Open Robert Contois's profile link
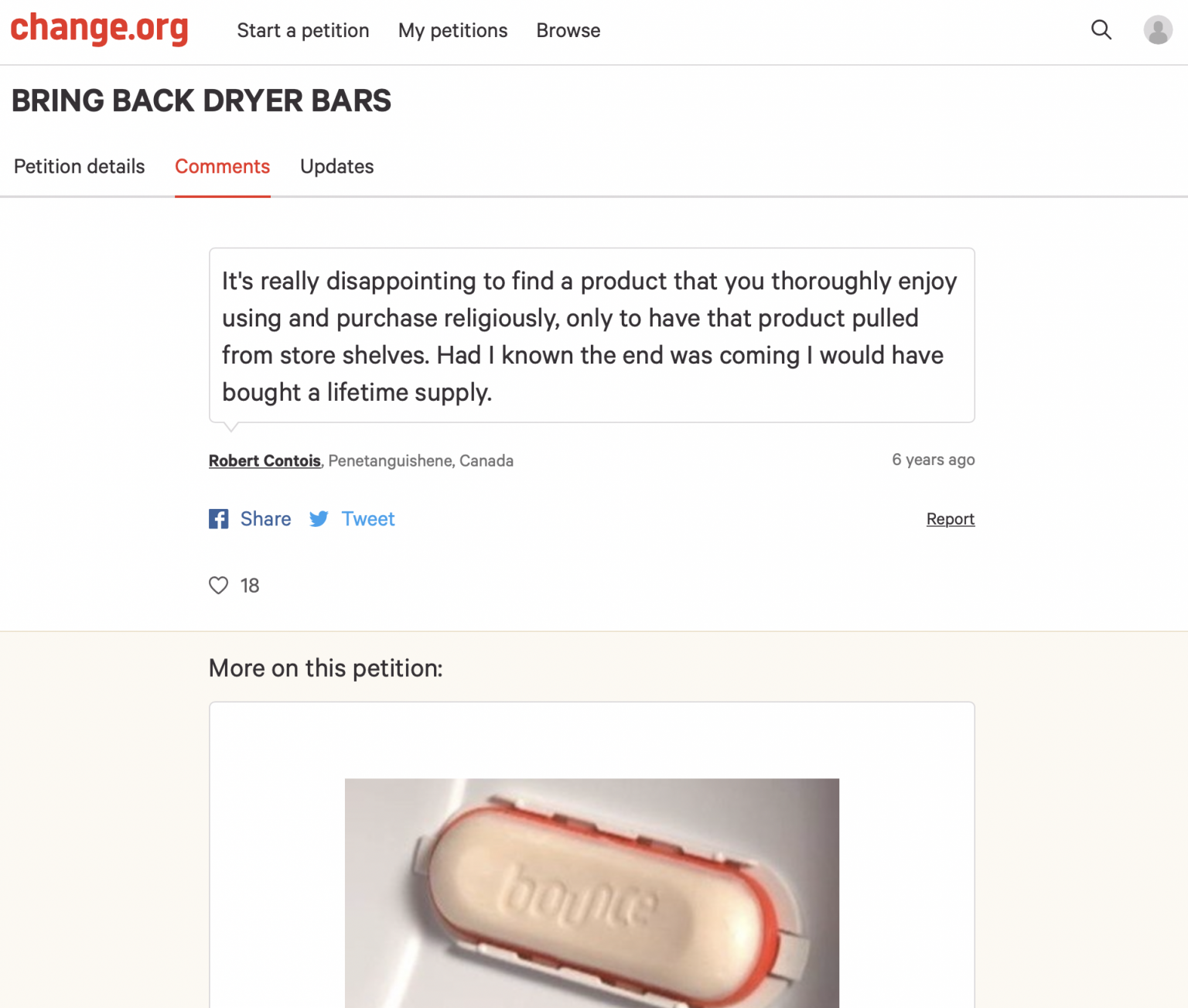Image resolution: width=1188 pixels, height=1008 pixels. coord(265,461)
